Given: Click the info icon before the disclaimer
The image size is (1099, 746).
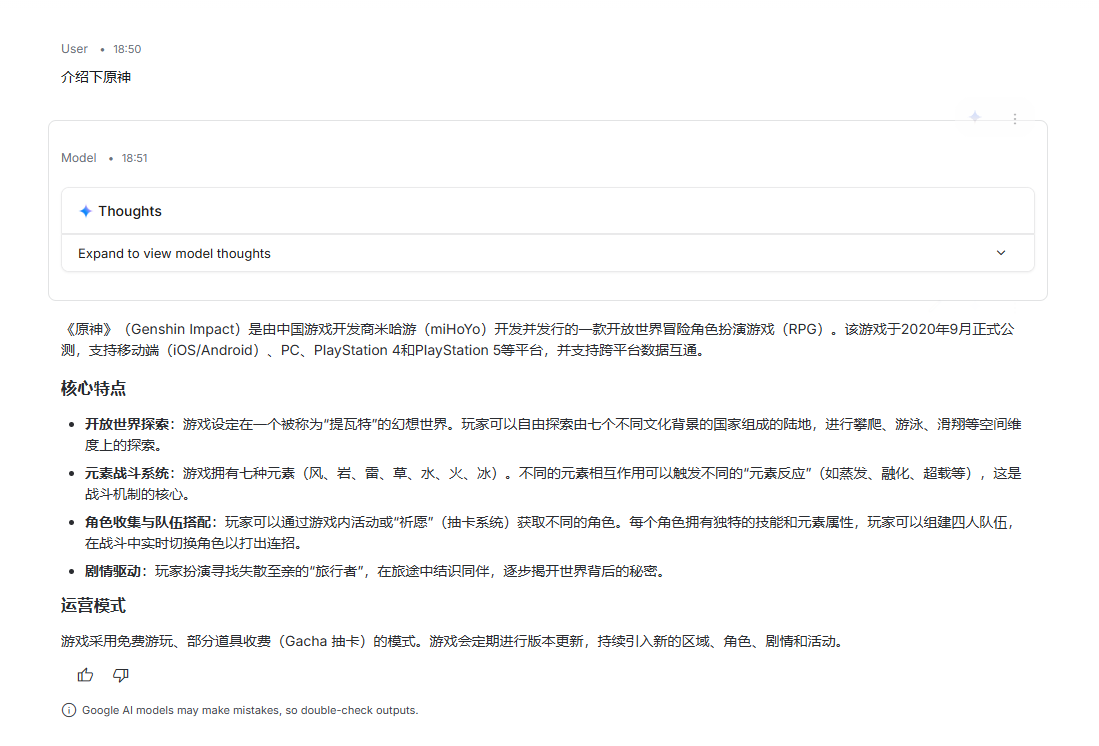Looking at the screenshot, I should pyautogui.click(x=69, y=710).
